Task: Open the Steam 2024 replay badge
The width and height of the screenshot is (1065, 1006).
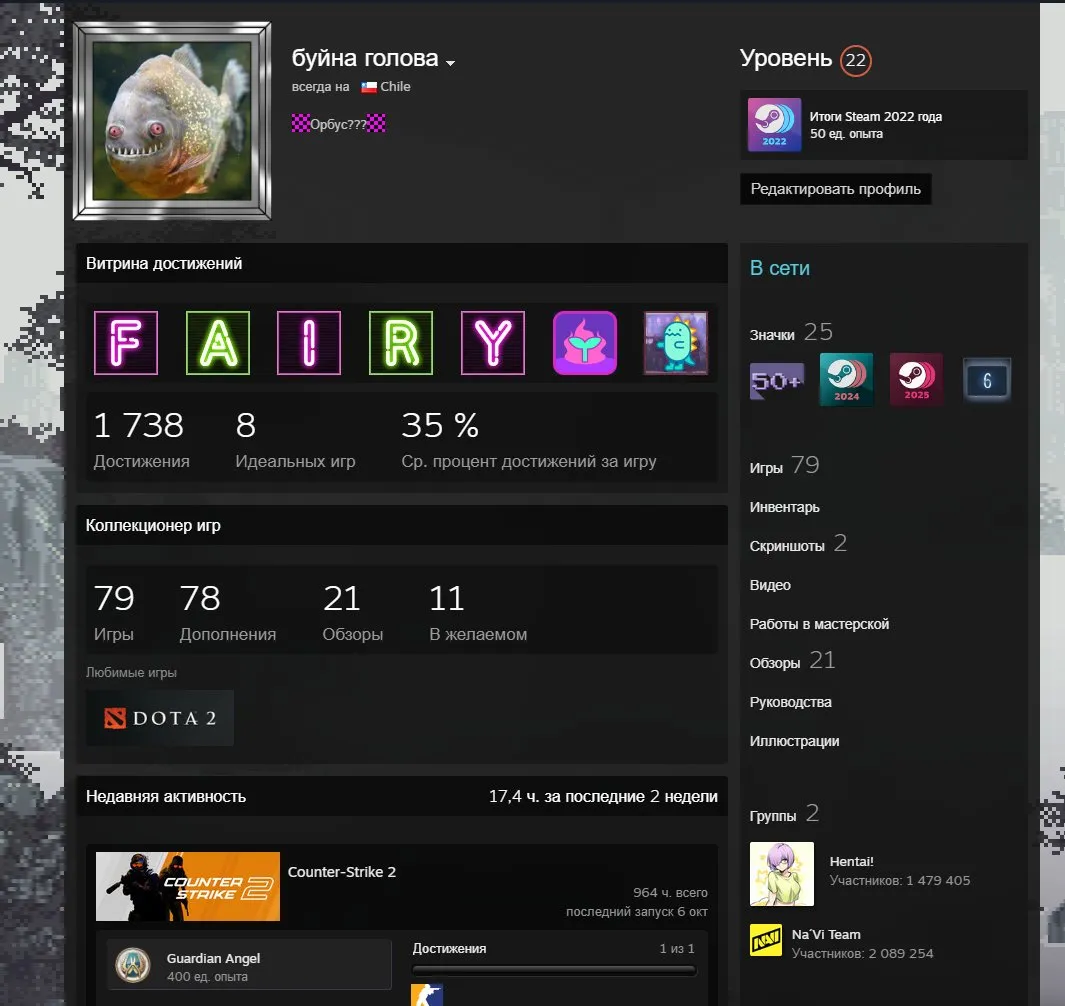Action: pos(846,380)
